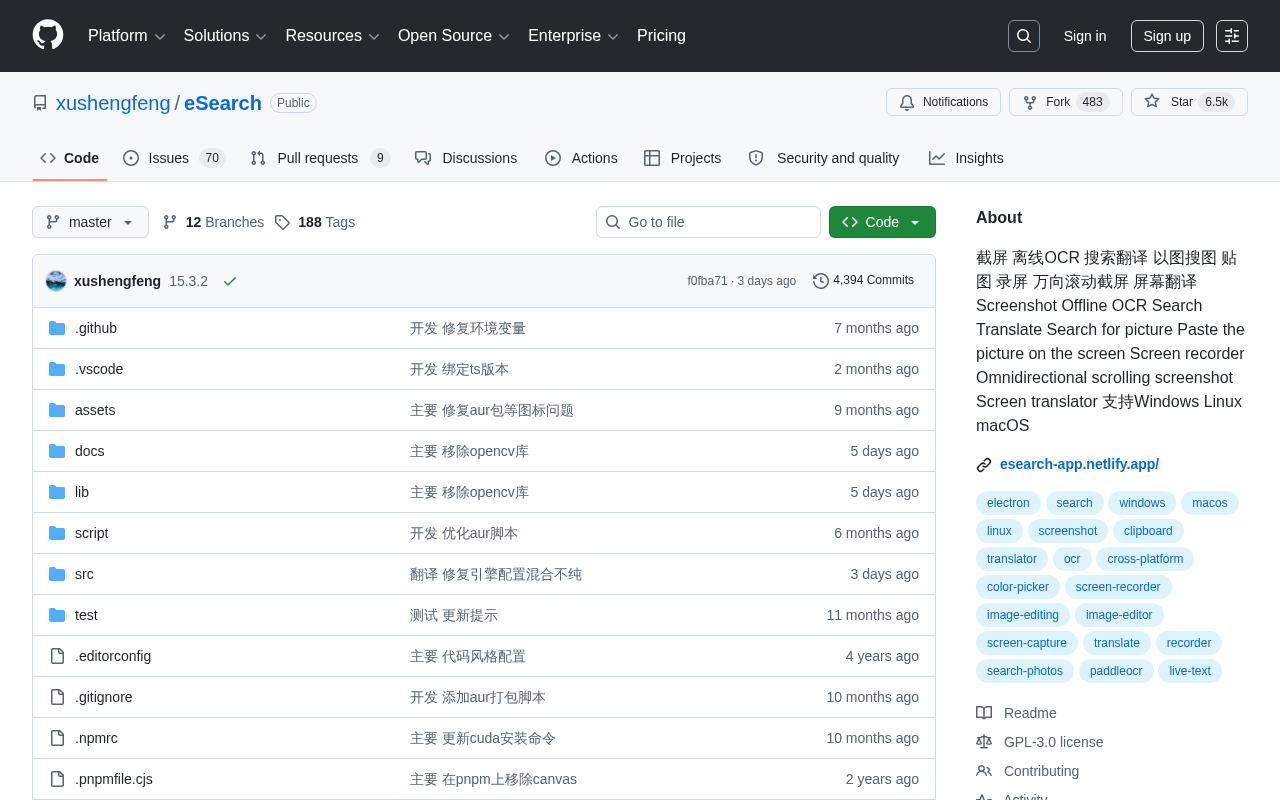Switch to the Pull requests tab
This screenshot has height=800, width=1280.
[320, 158]
